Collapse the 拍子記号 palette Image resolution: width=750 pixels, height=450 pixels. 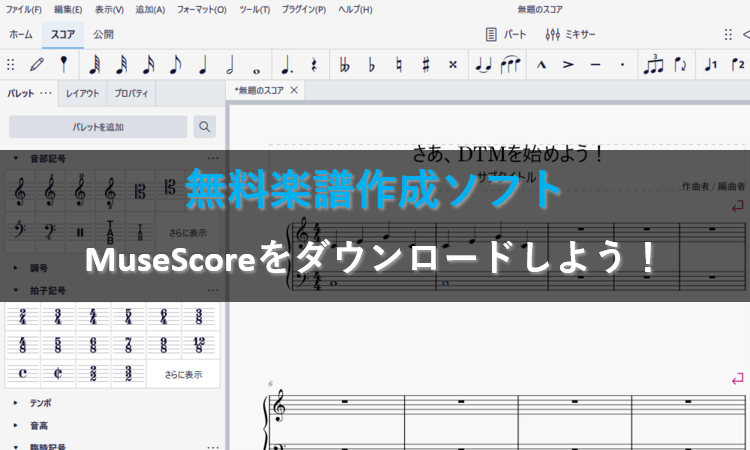(15, 290)
